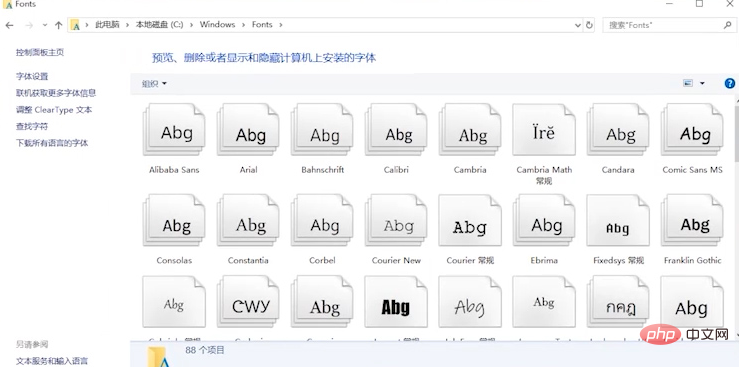Go back to previous folder
739x367 pixels.
10,25
